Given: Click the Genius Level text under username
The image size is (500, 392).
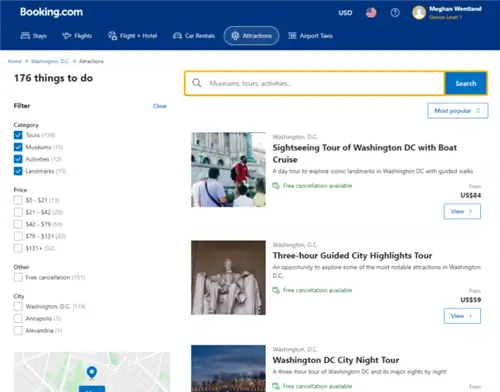Looking at the screenshot, I should [x=445, y=17].
